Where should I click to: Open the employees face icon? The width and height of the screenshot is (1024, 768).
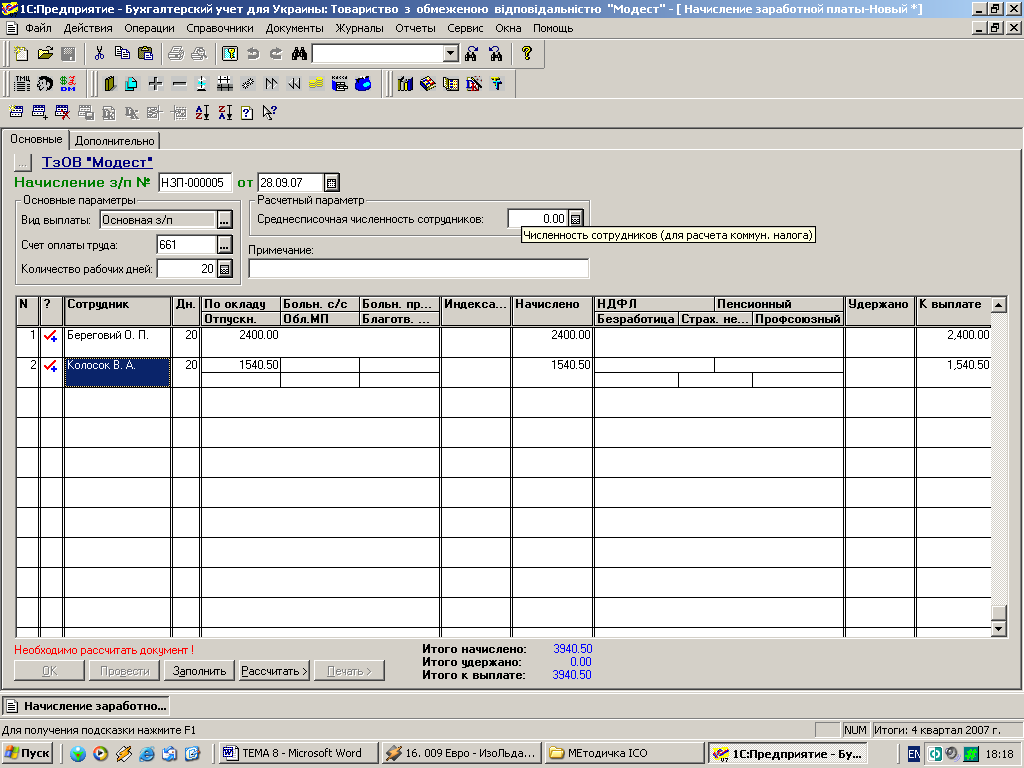coord(45,84)
